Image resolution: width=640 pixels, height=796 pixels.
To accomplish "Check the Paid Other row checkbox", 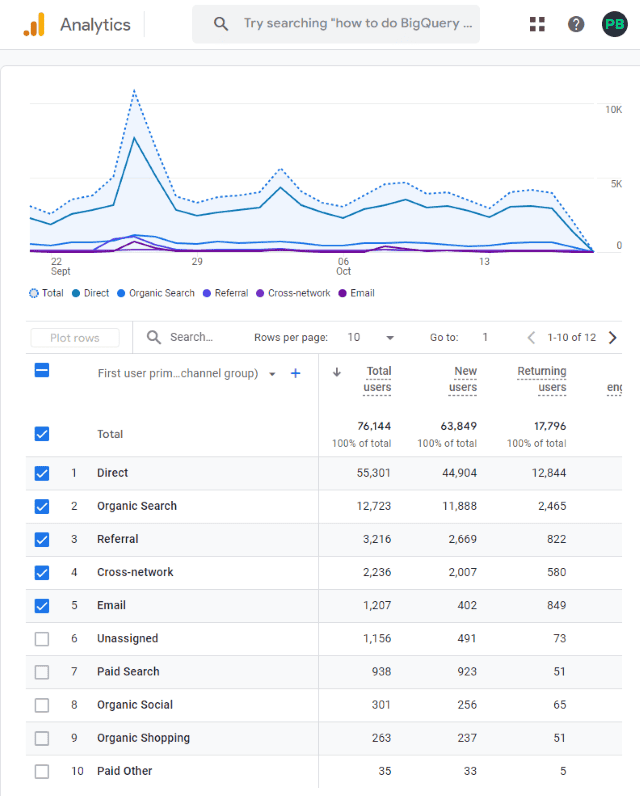I will (42, 772).
